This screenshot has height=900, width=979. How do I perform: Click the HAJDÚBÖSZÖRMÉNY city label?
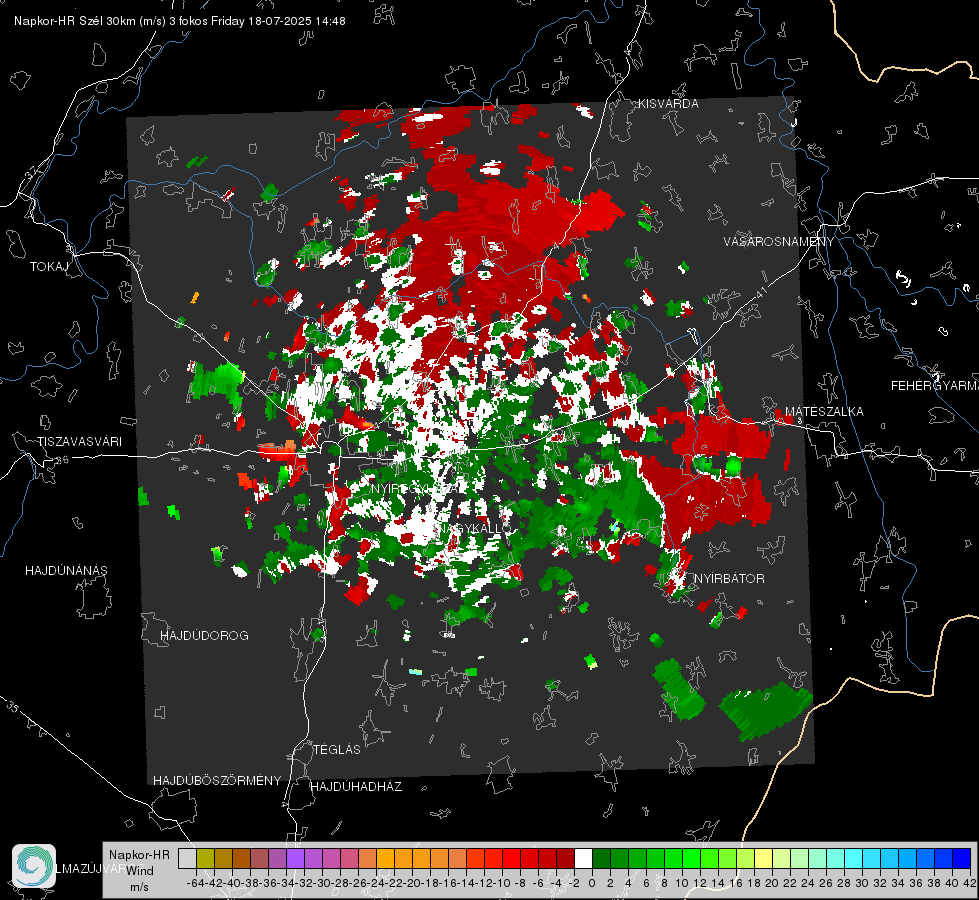[x=217, y=781]
